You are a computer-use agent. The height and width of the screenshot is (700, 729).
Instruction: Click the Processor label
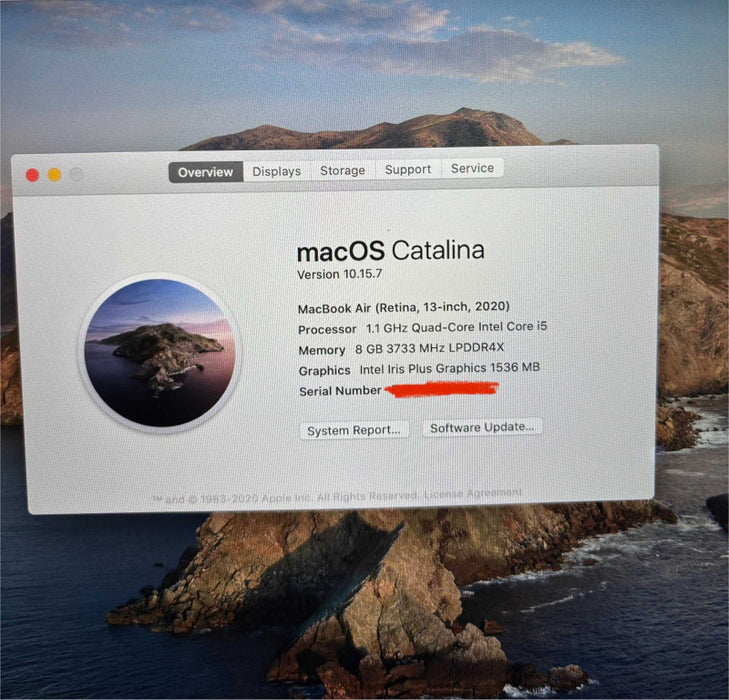click(x=327, y=330)
